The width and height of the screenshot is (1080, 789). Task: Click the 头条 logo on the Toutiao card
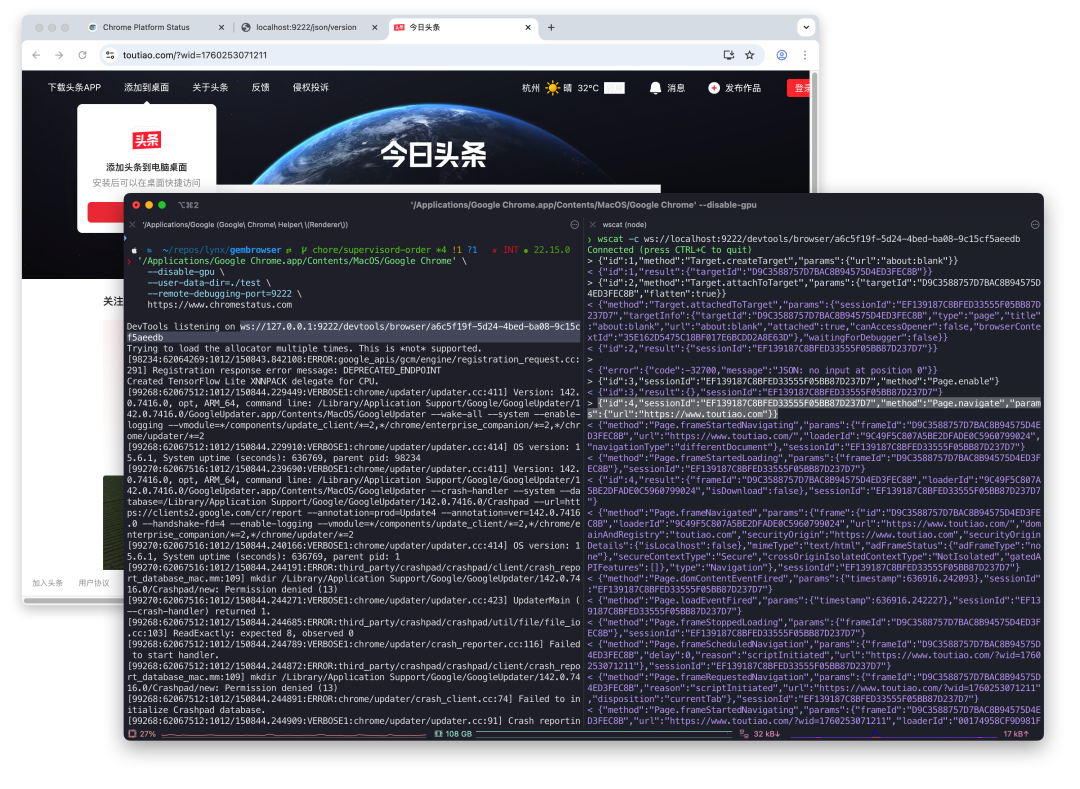[x=147, y=139]
